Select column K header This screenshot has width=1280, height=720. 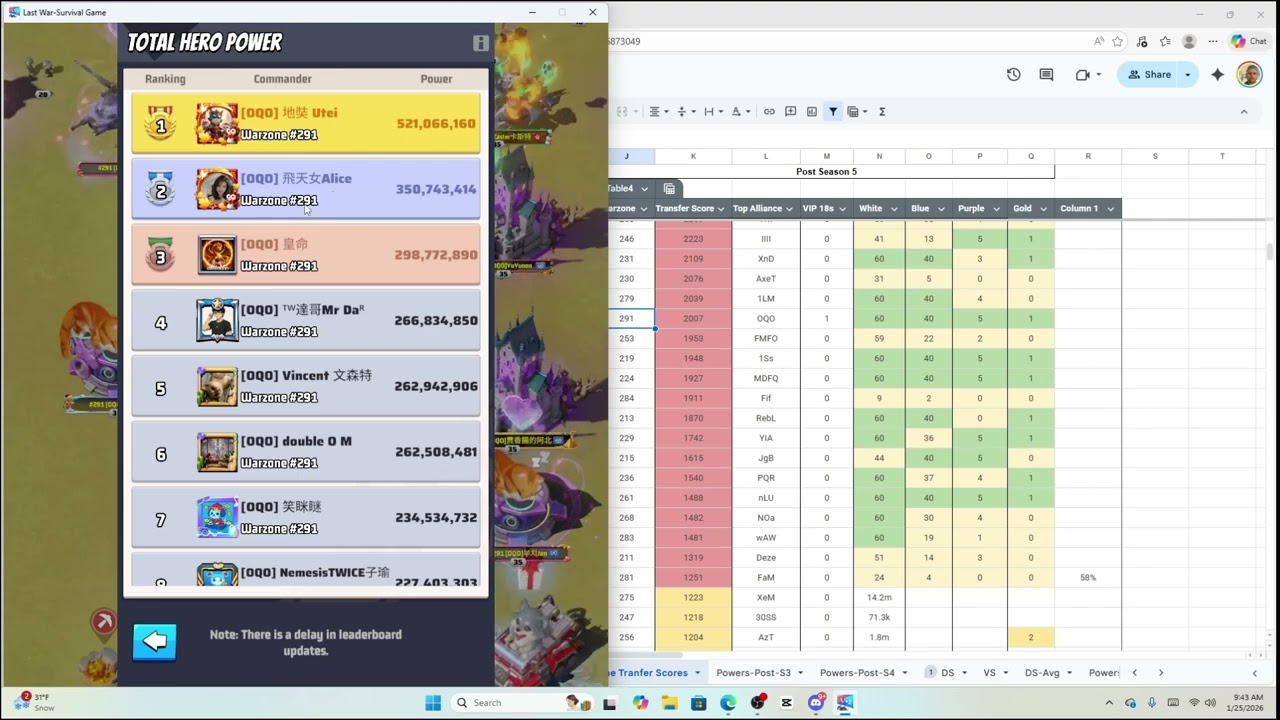coord(693,156)
